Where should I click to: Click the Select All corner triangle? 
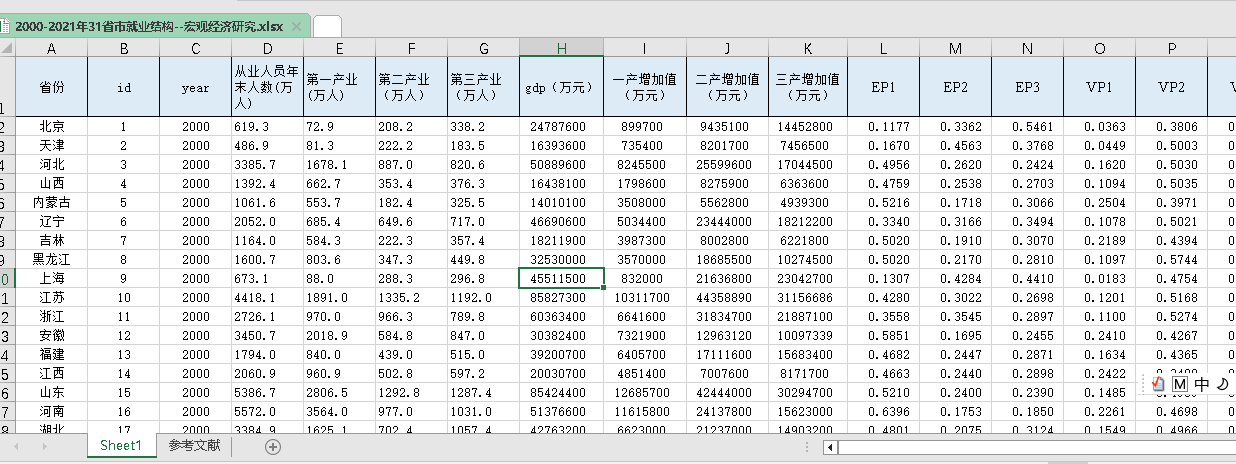pos(7,48)
